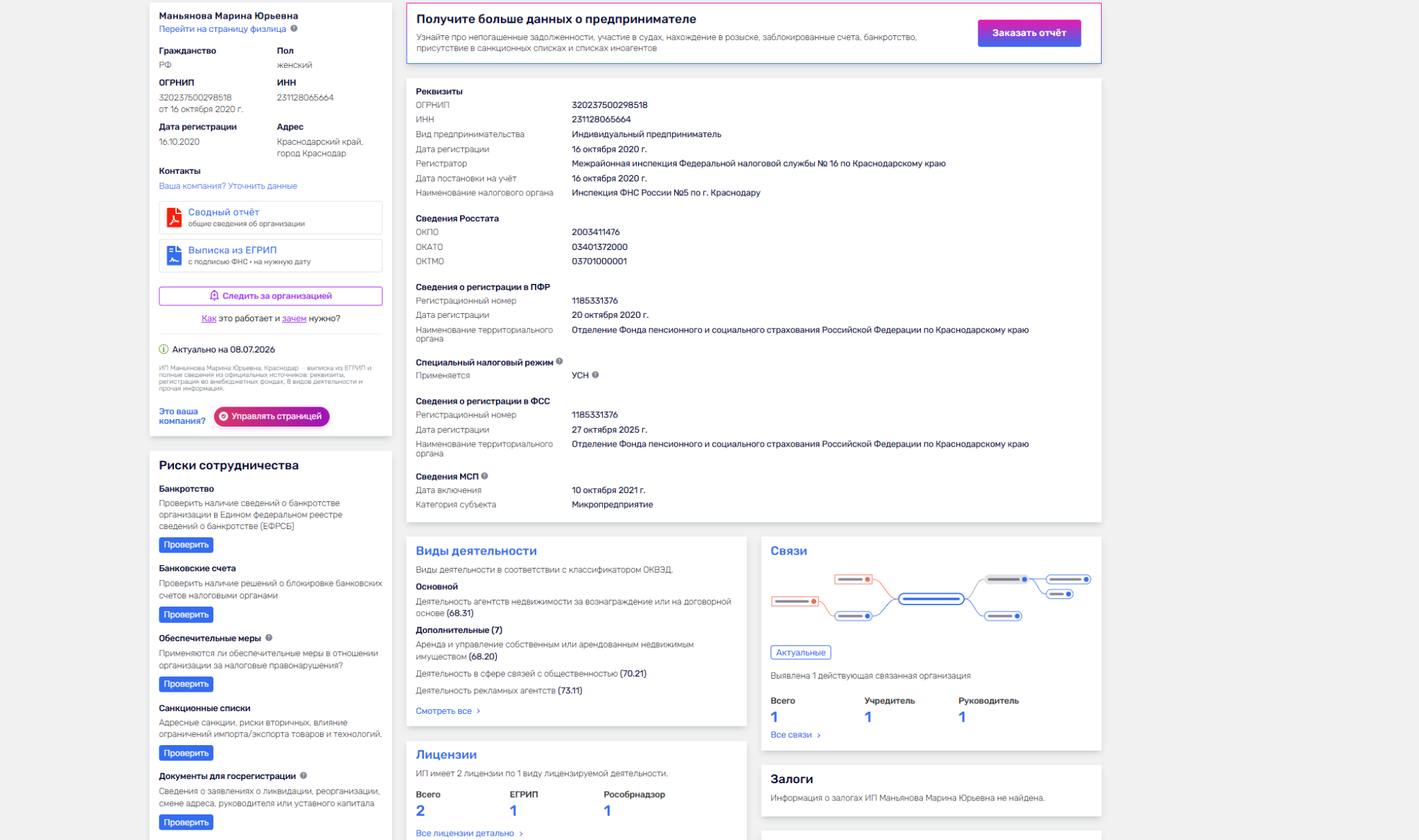Click Следить за организацией button
This screenshot has width=1419, height=840.
270,296
